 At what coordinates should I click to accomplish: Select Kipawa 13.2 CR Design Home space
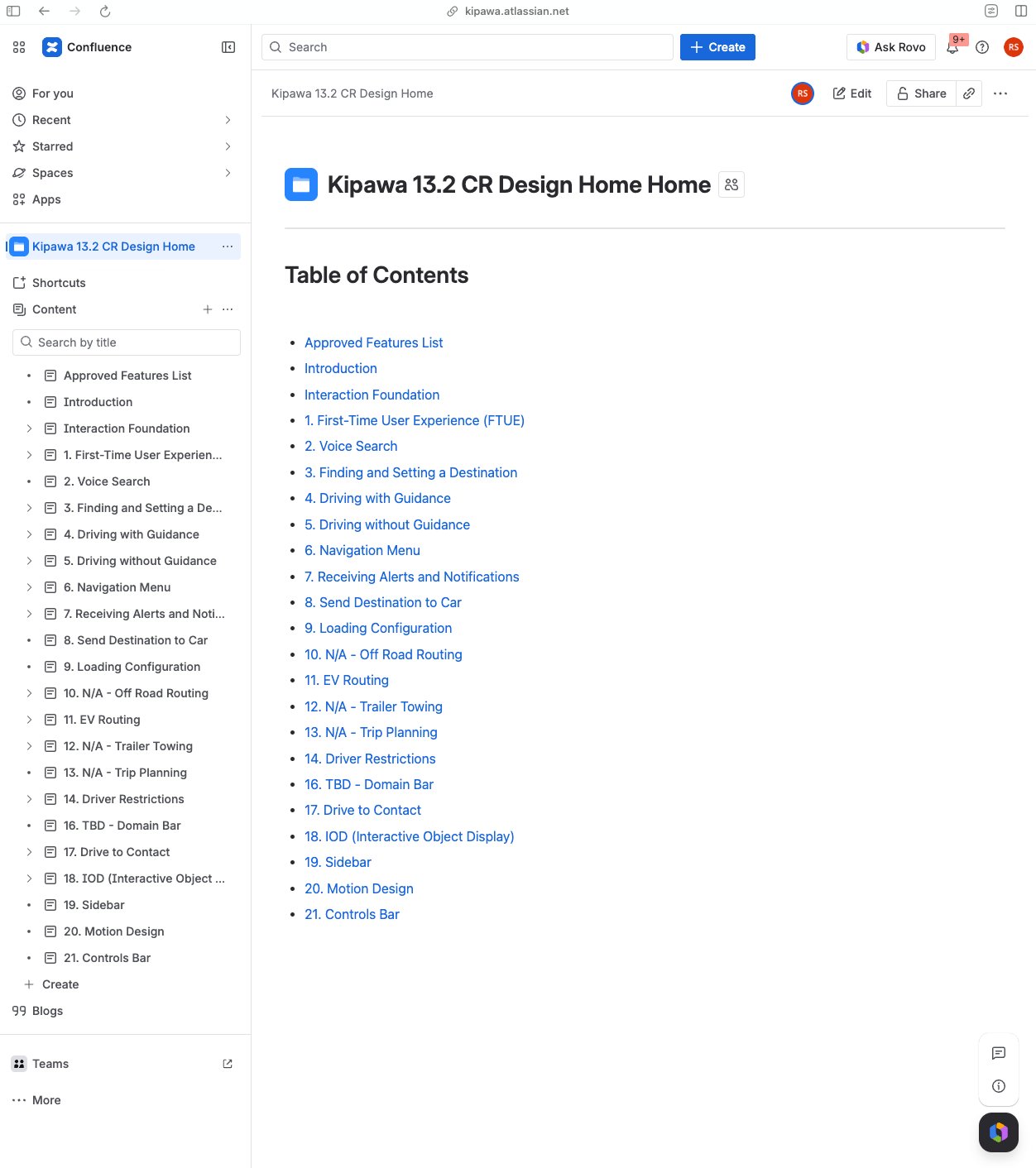coord(114,247)
